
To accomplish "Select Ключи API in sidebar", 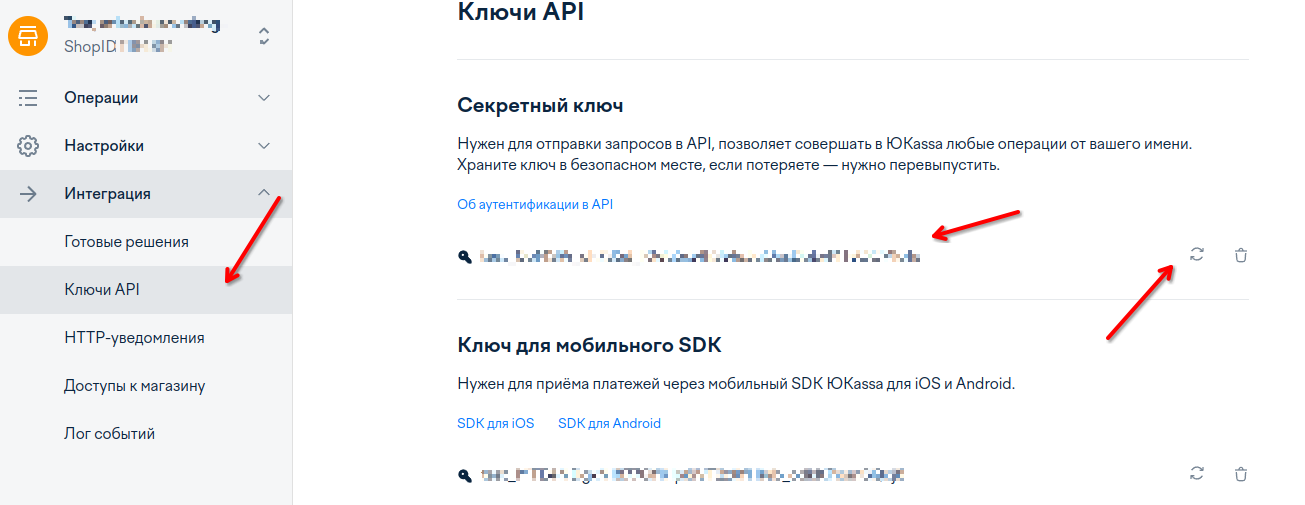I will pyautogui.click(x=101, y=290).
